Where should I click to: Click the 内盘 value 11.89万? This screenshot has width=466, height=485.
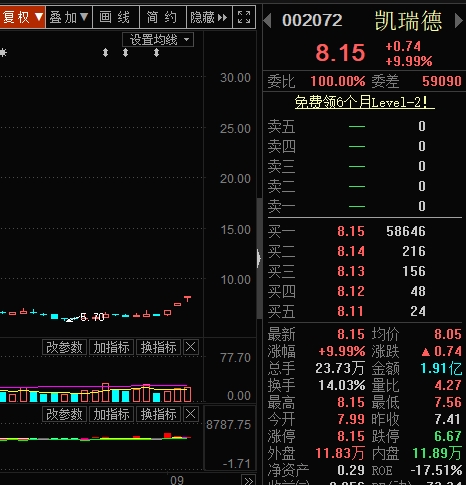(437, 453)
